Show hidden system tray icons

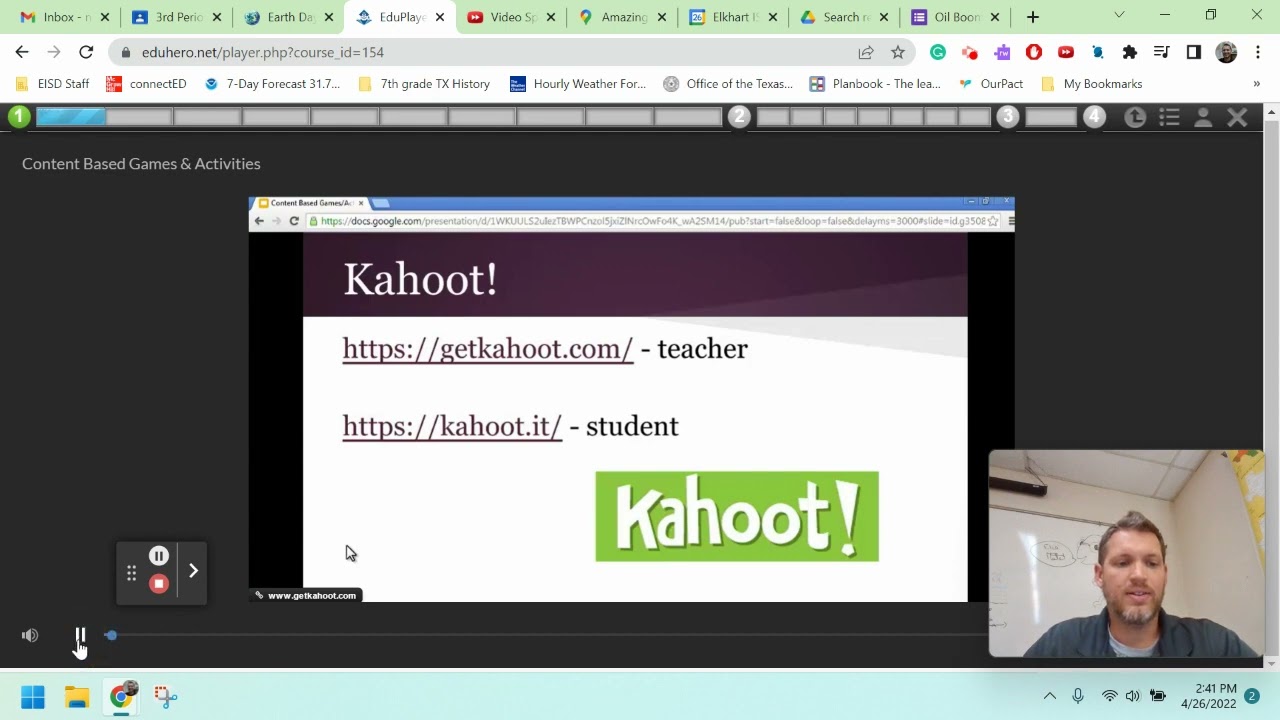1049,696
